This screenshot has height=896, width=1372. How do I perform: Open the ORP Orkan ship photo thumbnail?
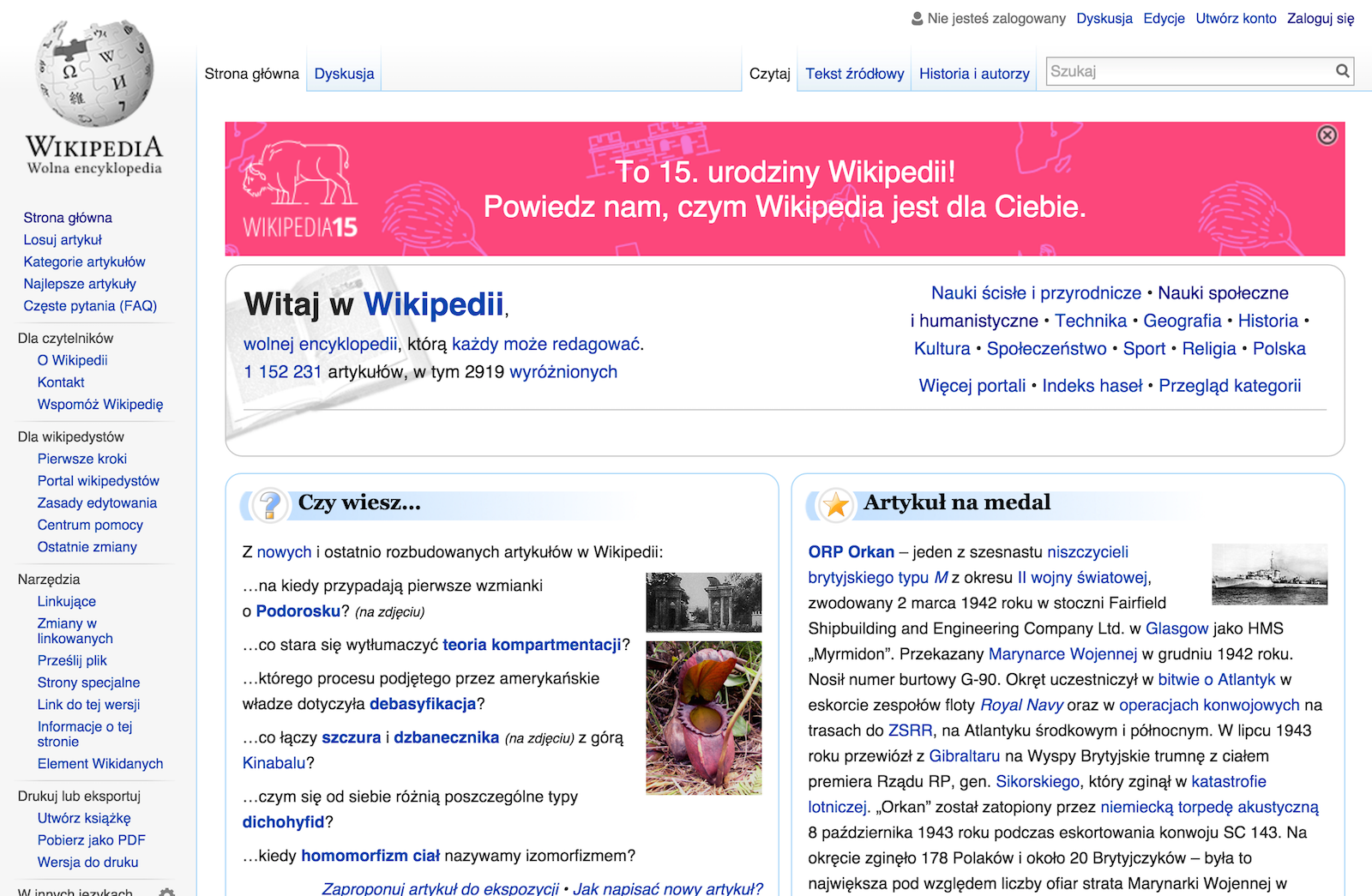point(1269,574)
